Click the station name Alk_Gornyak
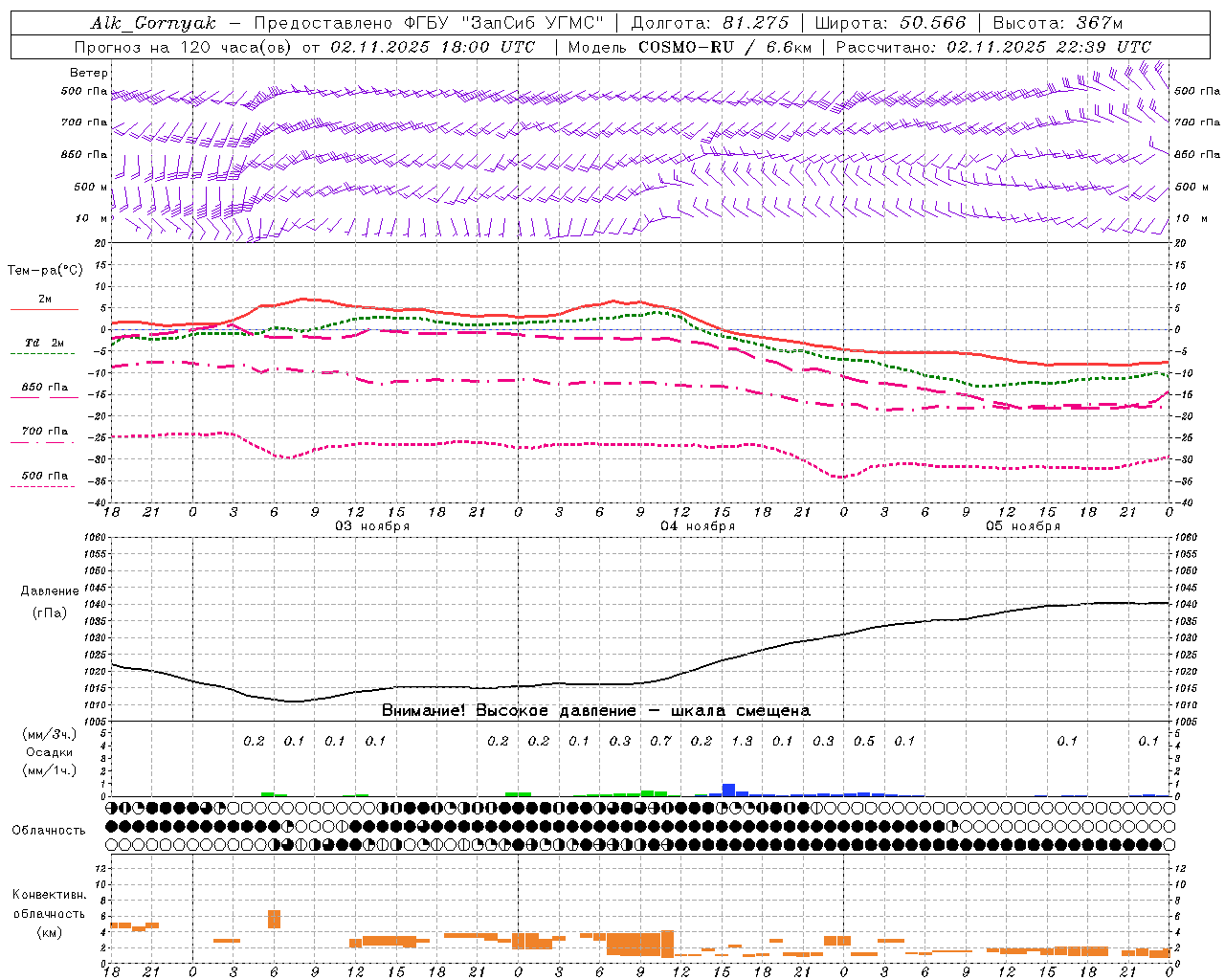Viewport: 1225px width, 980px height. tap(154, 23)
